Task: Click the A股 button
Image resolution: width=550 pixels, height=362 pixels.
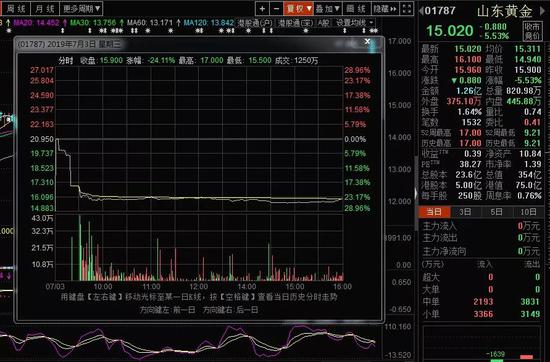Action: coord(323,23)
